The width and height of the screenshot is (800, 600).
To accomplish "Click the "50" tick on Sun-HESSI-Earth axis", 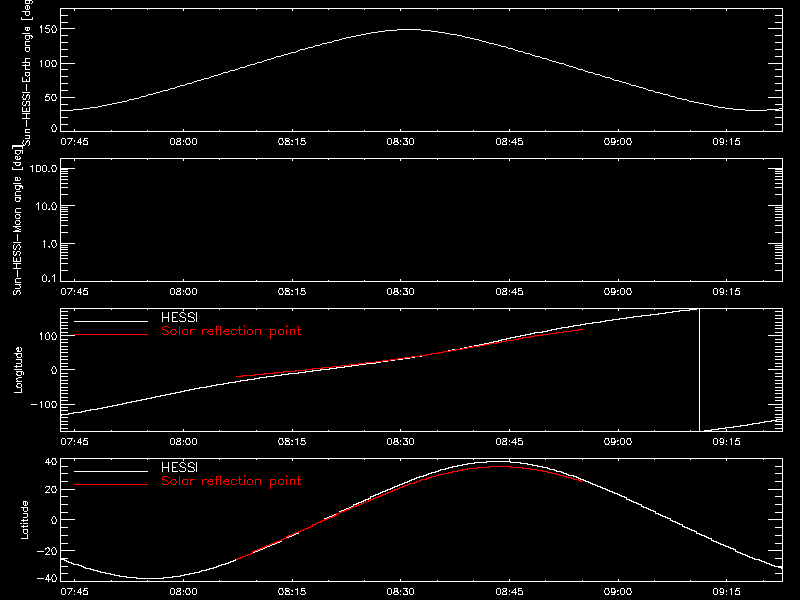I will (x=51, y=97).
